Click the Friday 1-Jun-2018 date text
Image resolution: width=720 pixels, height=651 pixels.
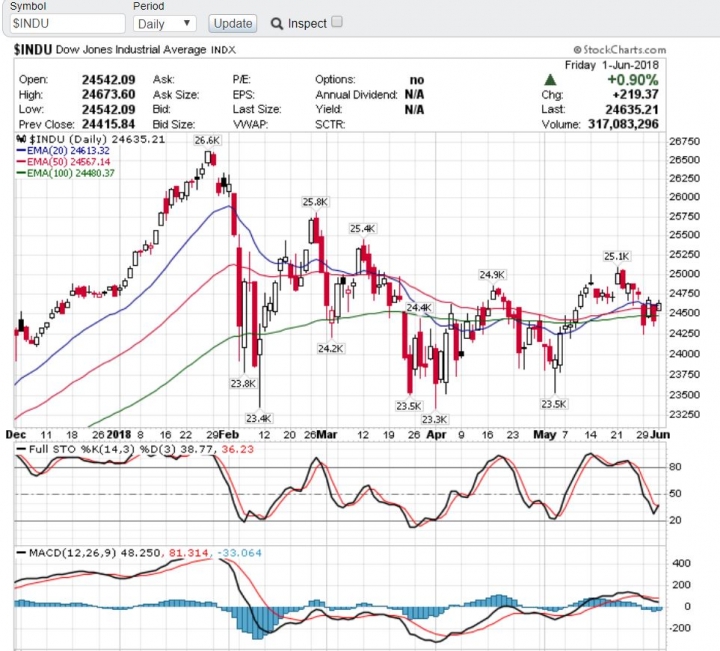(612, 65)
